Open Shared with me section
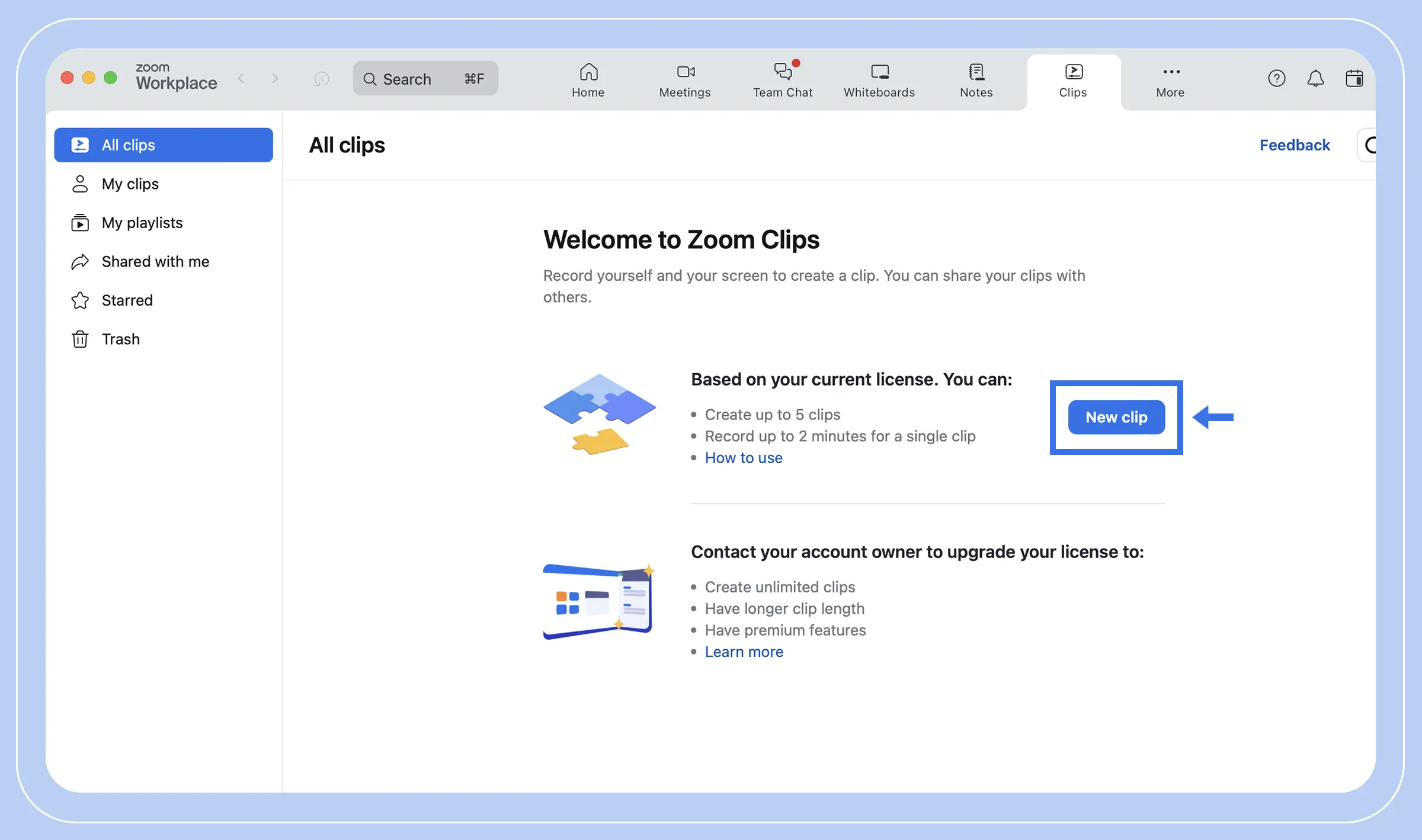 [164, 261]
